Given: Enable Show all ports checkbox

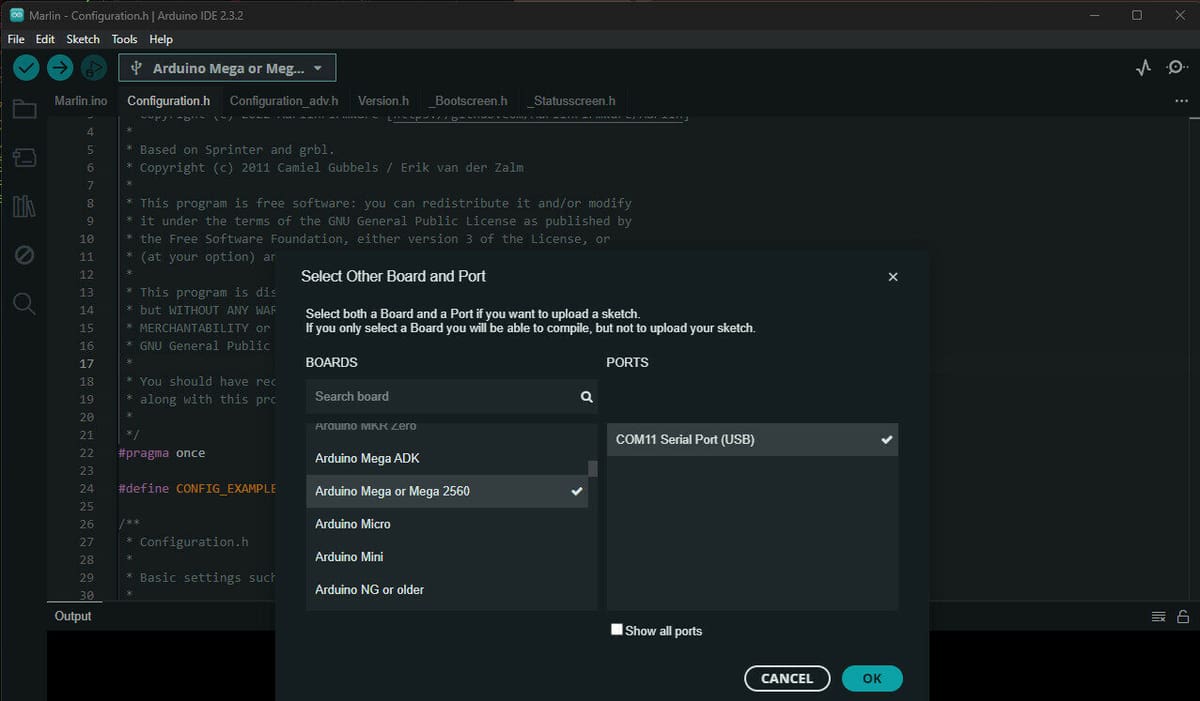Looking at the screenshot, I should coord(617,630).
